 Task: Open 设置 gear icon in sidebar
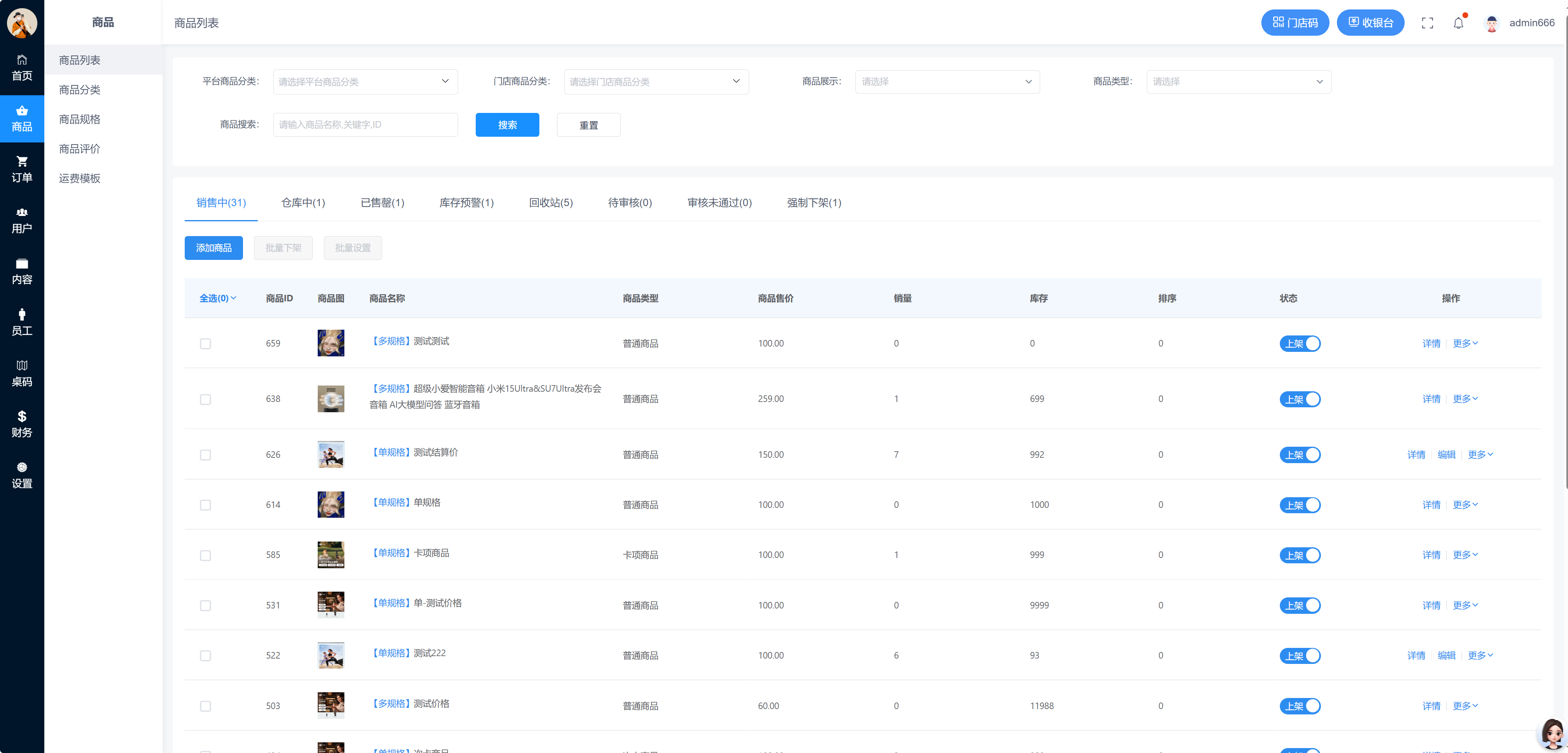[22, 468]
